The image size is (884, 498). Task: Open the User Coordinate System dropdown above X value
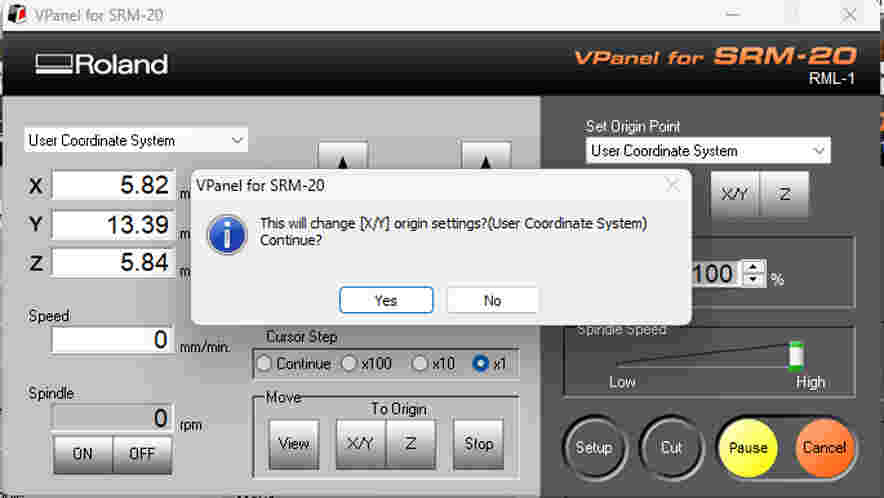coord(136,140)
